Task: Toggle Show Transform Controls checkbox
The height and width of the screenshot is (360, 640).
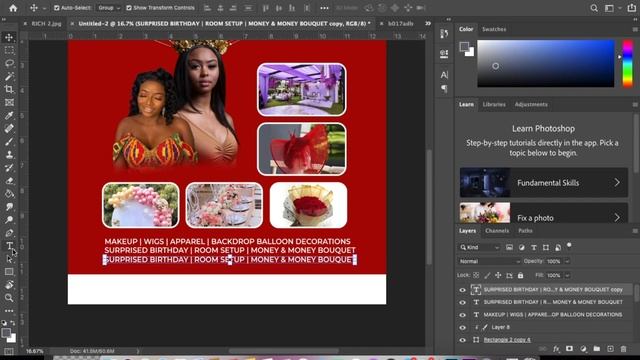Action: [129, 8]
